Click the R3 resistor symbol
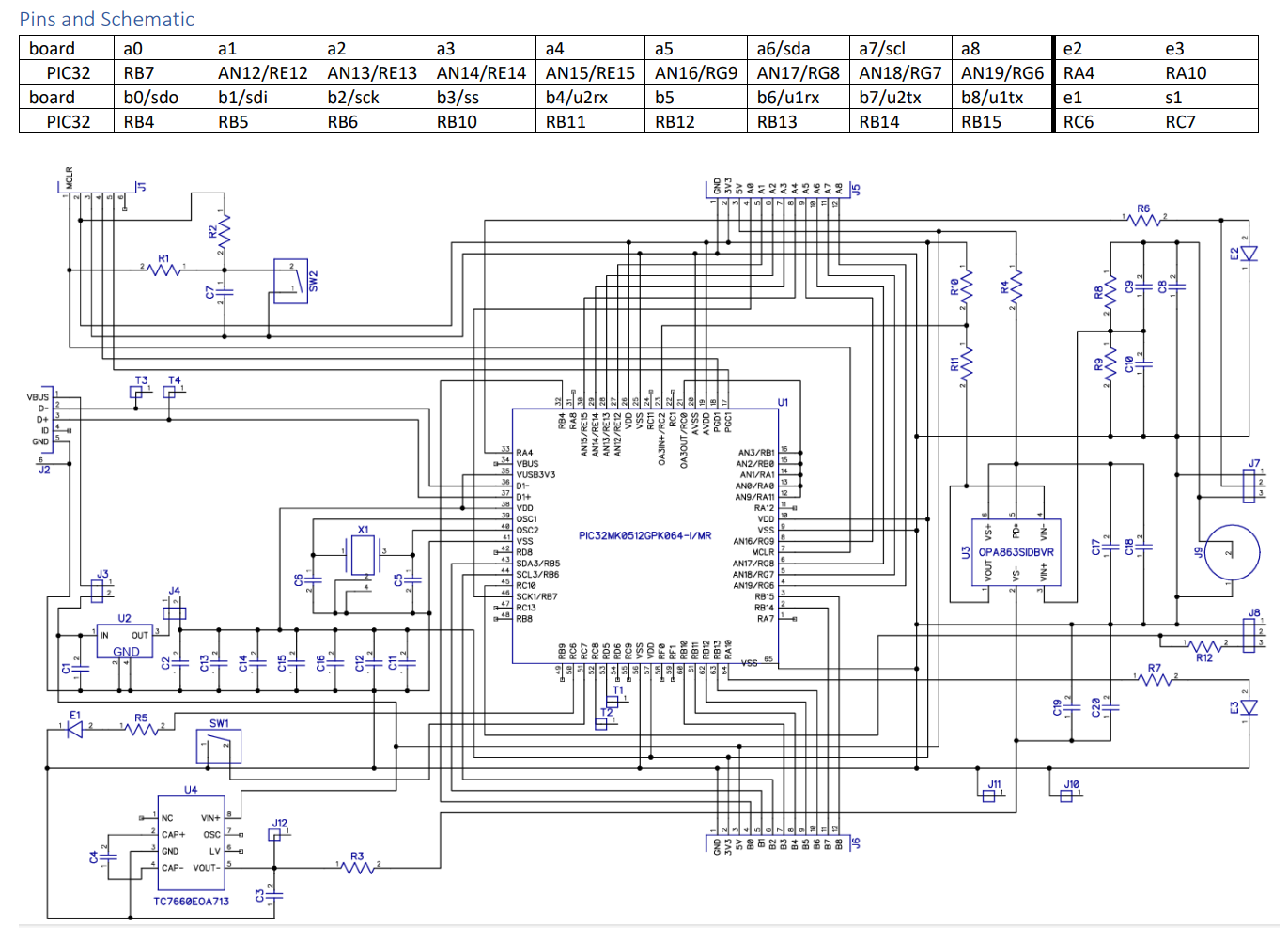Screen dimensions: 1288x942 357,867
